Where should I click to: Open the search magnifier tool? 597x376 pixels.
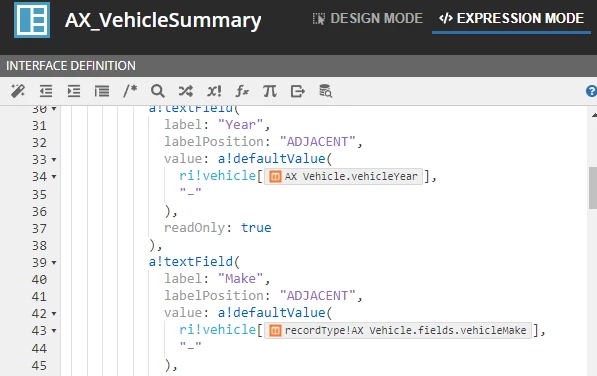158,91
